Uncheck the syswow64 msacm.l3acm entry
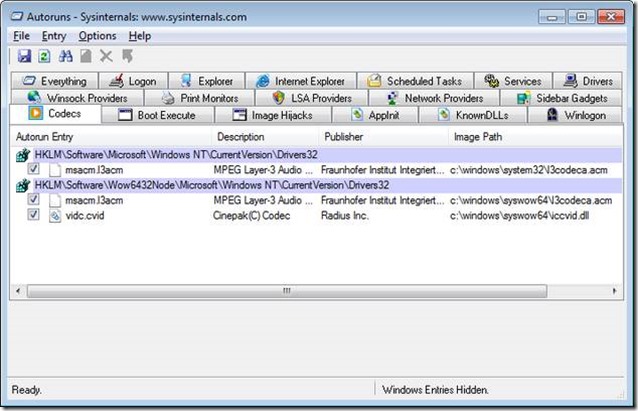Viewport: 638px width, 411px height. pyautogui.click(x=33, y=199)
